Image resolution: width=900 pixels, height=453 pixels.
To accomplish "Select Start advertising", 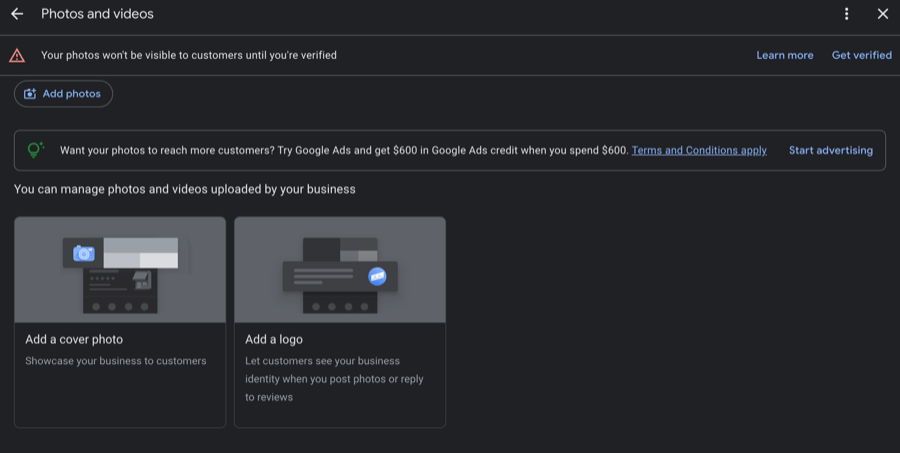I will 830,150.
